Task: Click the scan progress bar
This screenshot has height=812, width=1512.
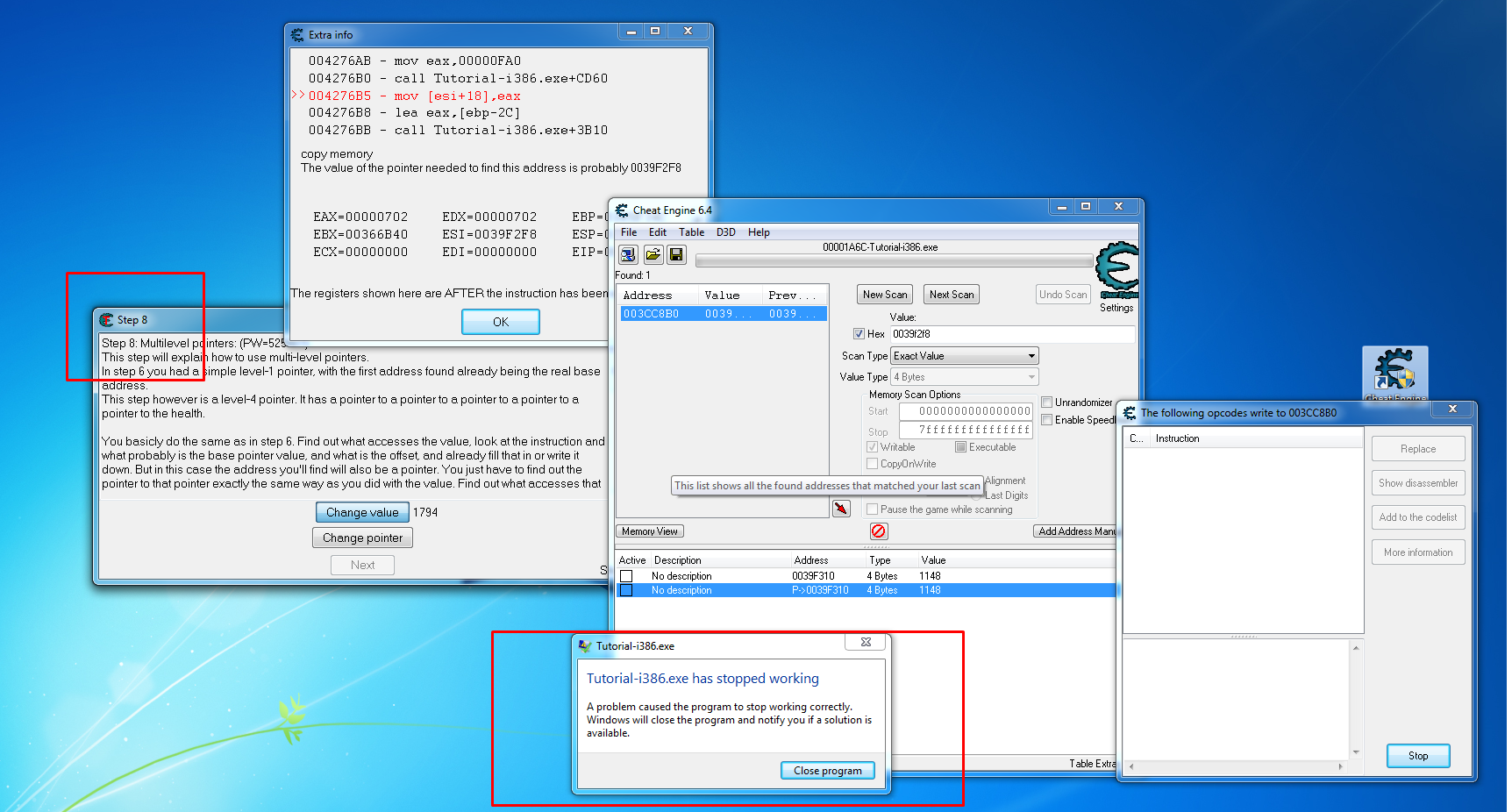Action: [x=893, y=261]
